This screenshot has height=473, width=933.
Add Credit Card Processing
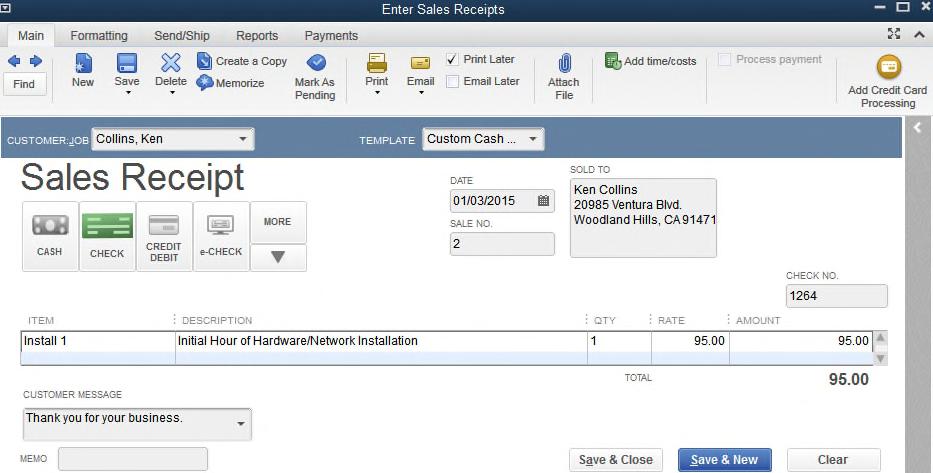tap(887, 82)
